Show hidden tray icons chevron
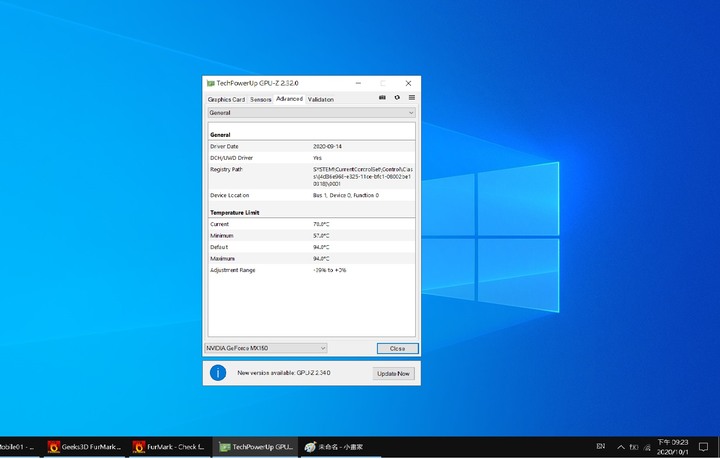The width and height of the screenshot is (720, 459). pos(621,447)
